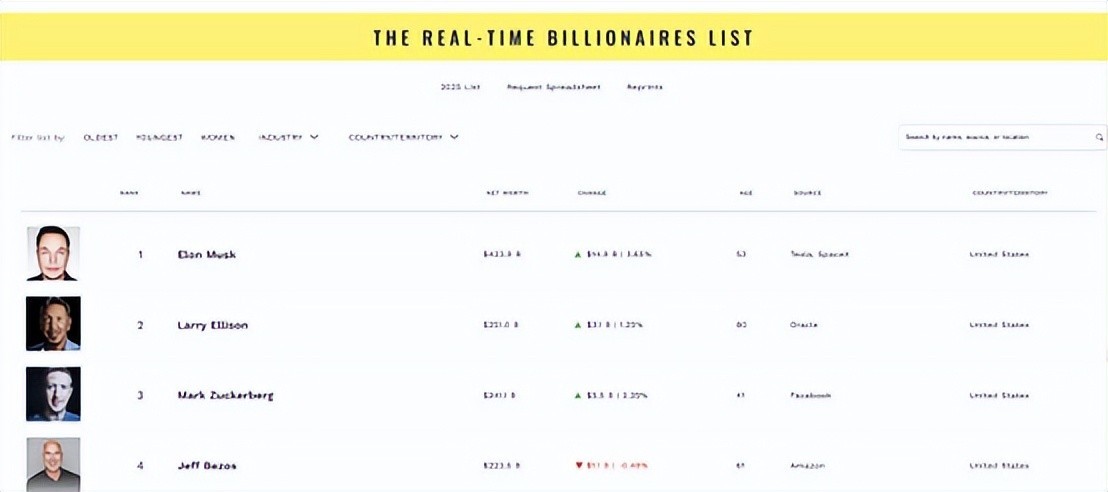
Task: Click red down arrow in Jeff Bezos's row
Action: click(x=578, y=466)
